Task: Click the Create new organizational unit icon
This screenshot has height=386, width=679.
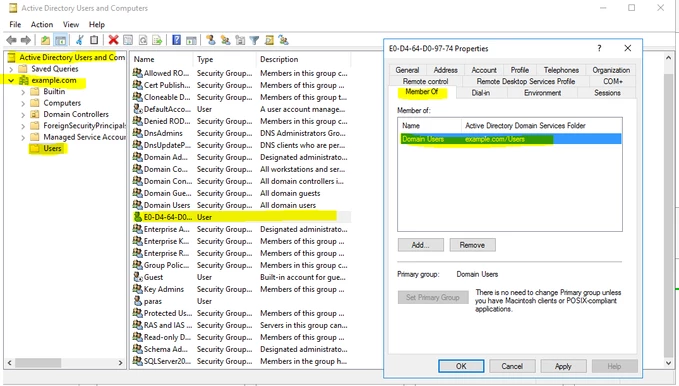Action: click(x=240, y=40)
